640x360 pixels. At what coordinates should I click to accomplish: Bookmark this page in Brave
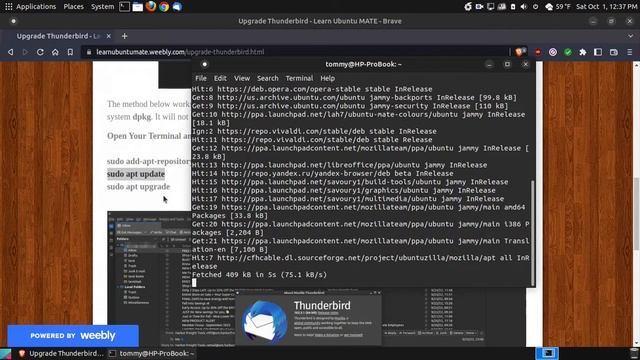[x=70, y=52]
